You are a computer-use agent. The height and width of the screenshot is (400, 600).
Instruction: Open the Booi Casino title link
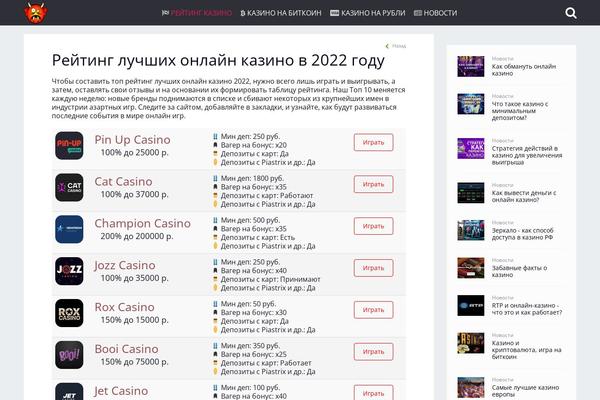(x=126, y=349)
